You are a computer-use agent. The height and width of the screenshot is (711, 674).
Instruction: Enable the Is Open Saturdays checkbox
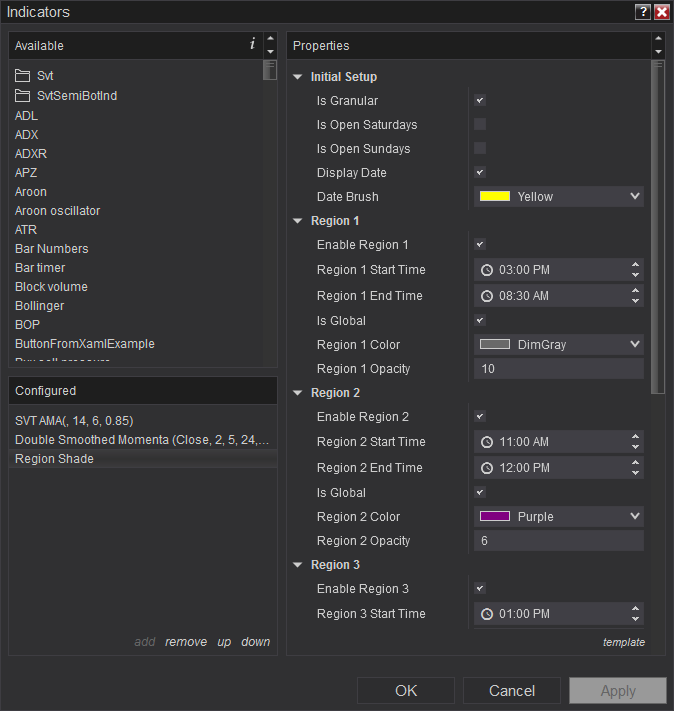(480, 125)
